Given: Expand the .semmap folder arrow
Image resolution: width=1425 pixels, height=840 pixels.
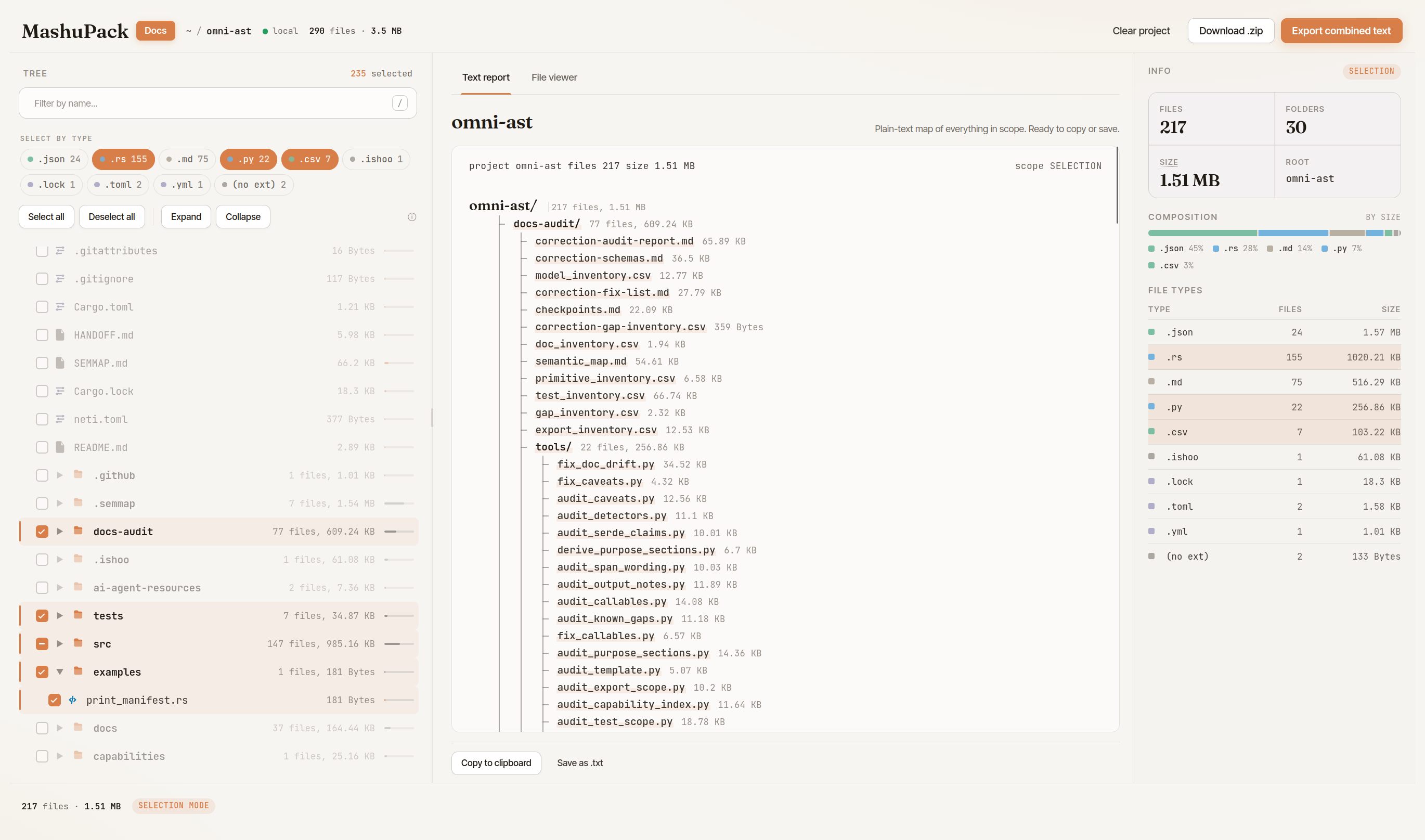Looking at the screenshot, I should pos(59,503).
